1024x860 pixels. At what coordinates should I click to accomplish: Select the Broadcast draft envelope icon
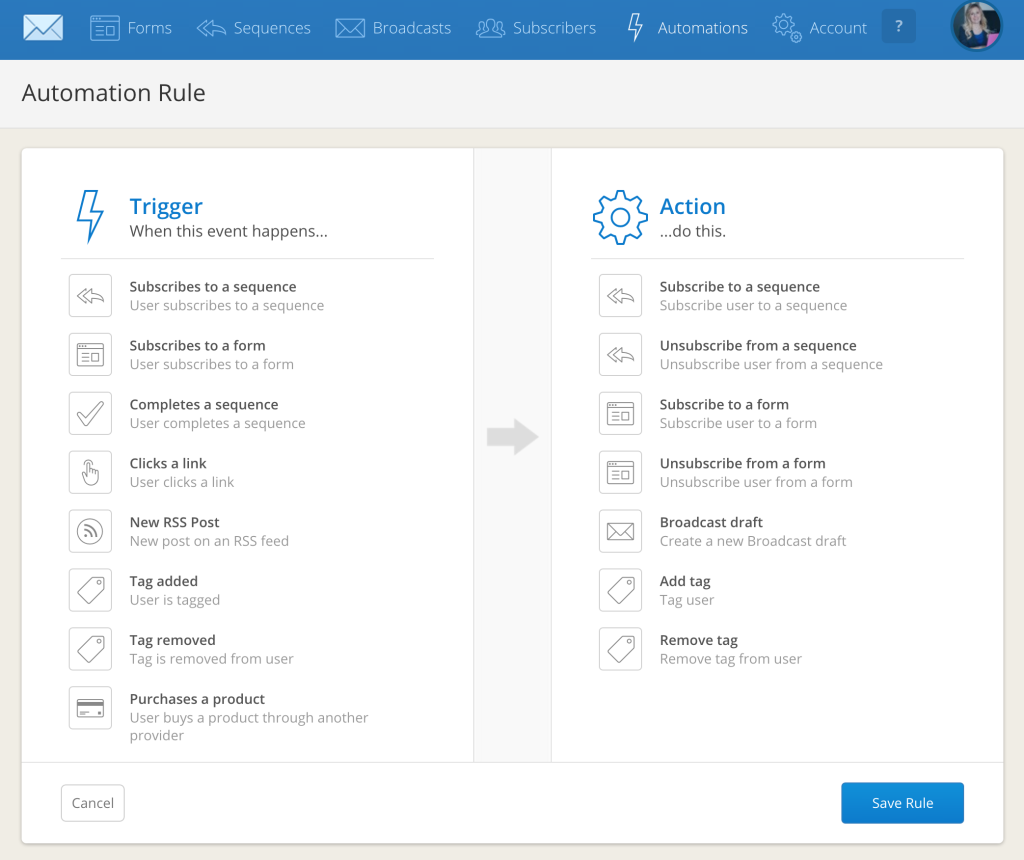pos(620,532)
